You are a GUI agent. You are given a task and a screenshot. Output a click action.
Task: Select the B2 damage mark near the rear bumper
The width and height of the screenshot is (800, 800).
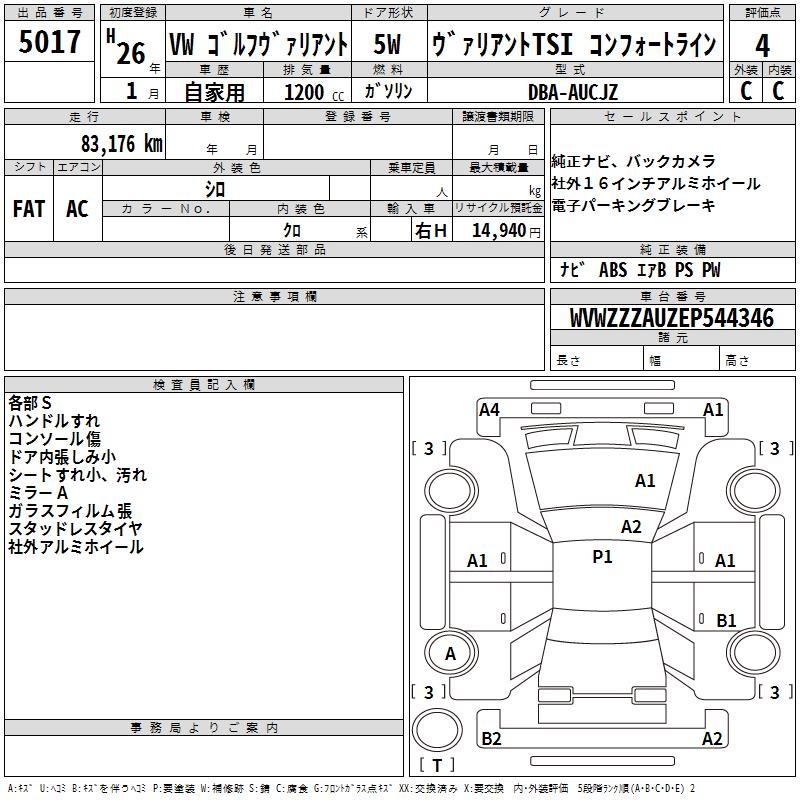coord(492,738)
